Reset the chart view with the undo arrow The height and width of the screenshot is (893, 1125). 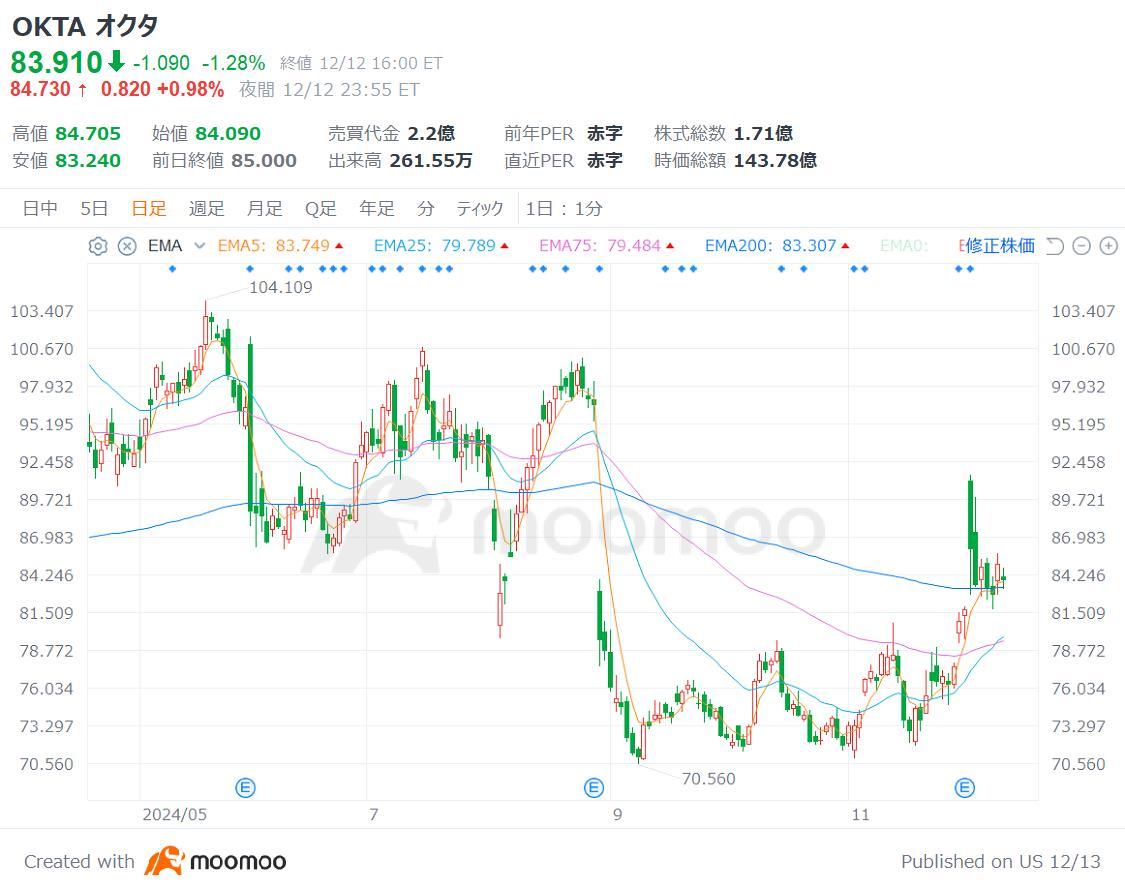(1055, 246)
